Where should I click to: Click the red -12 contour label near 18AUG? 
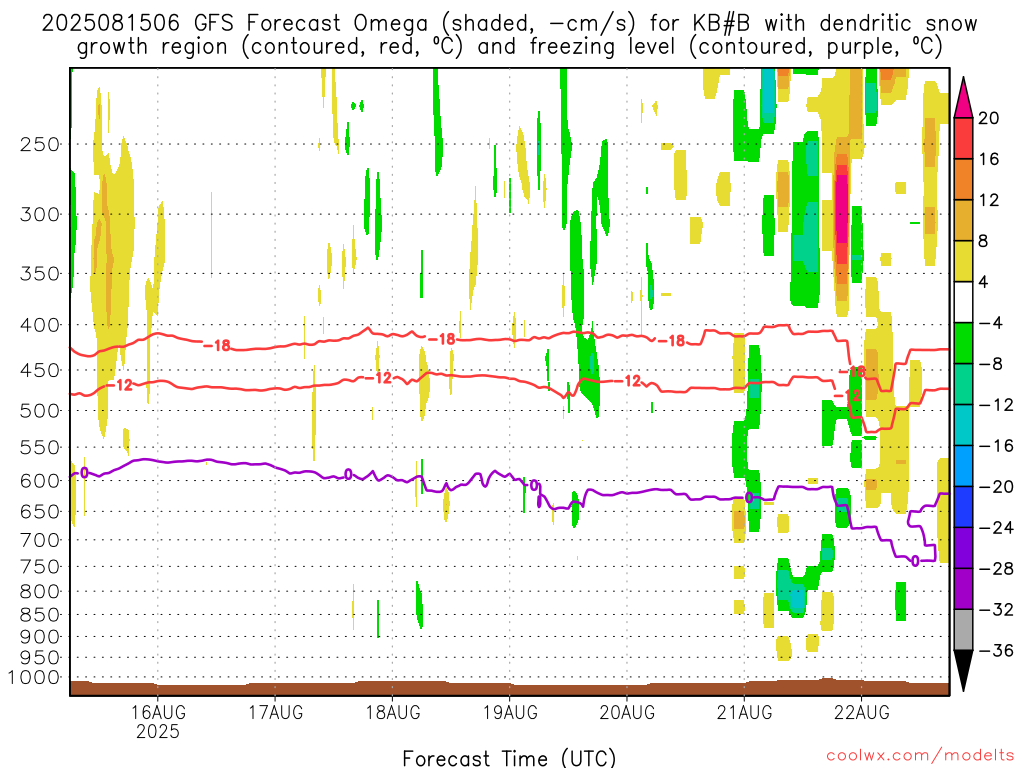(378, 377)
